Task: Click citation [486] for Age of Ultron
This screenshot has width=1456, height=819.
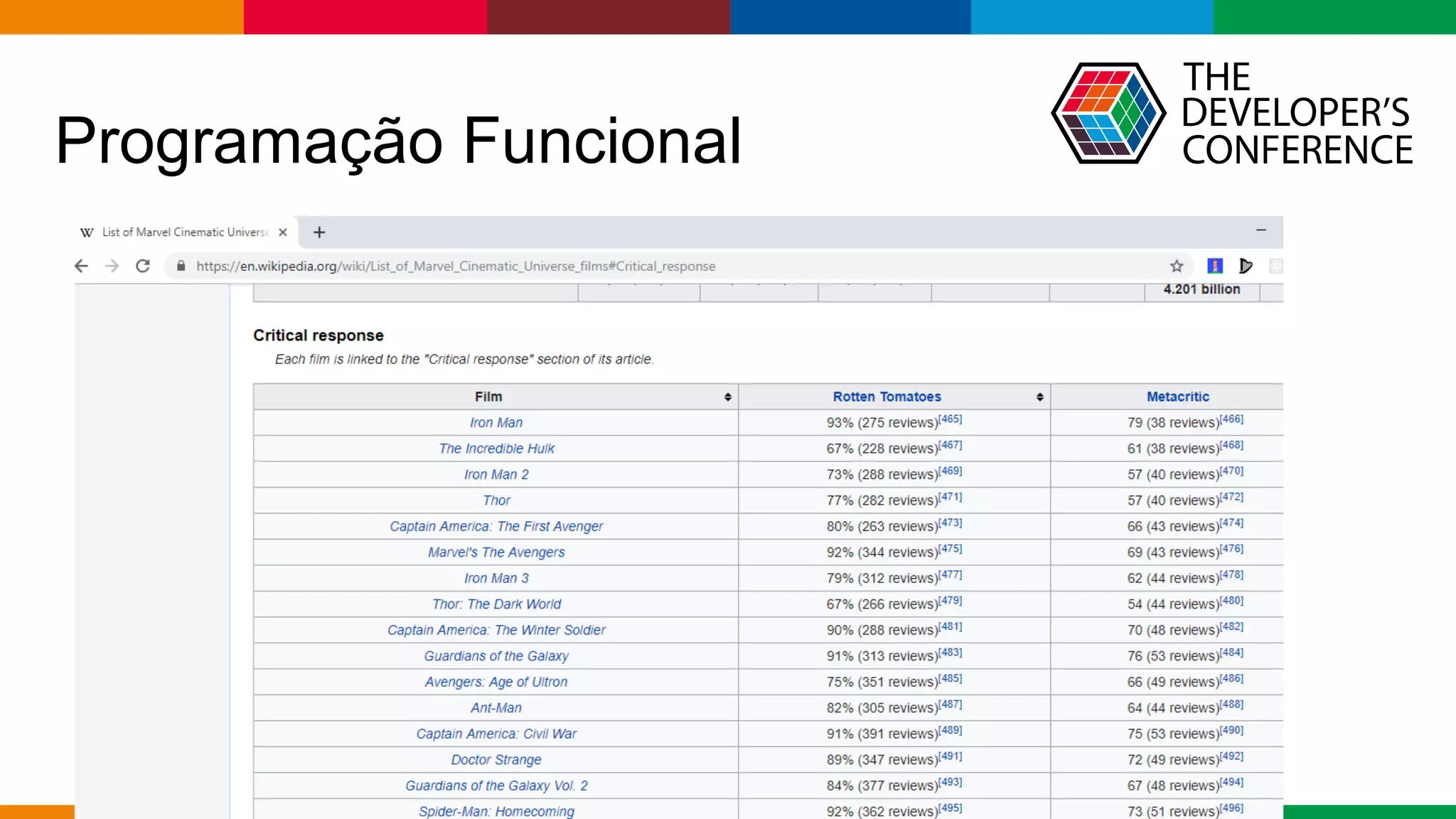Action: [x=1232, y=678]
